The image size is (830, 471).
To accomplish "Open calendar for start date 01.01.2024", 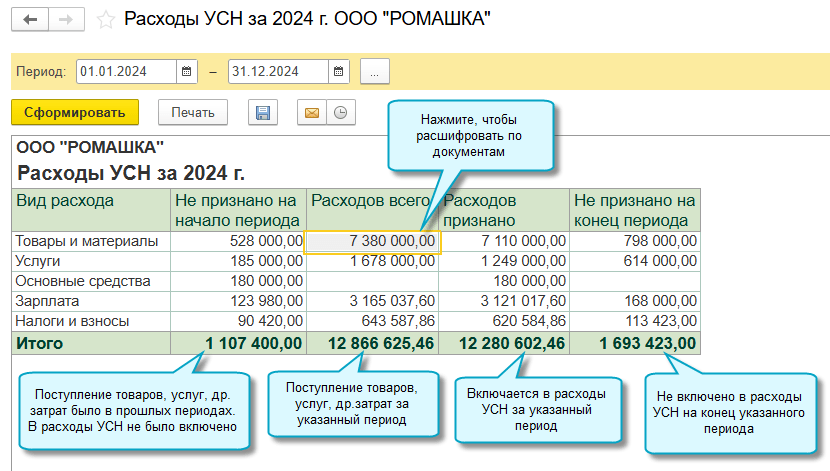I will (x=187, y=72).
